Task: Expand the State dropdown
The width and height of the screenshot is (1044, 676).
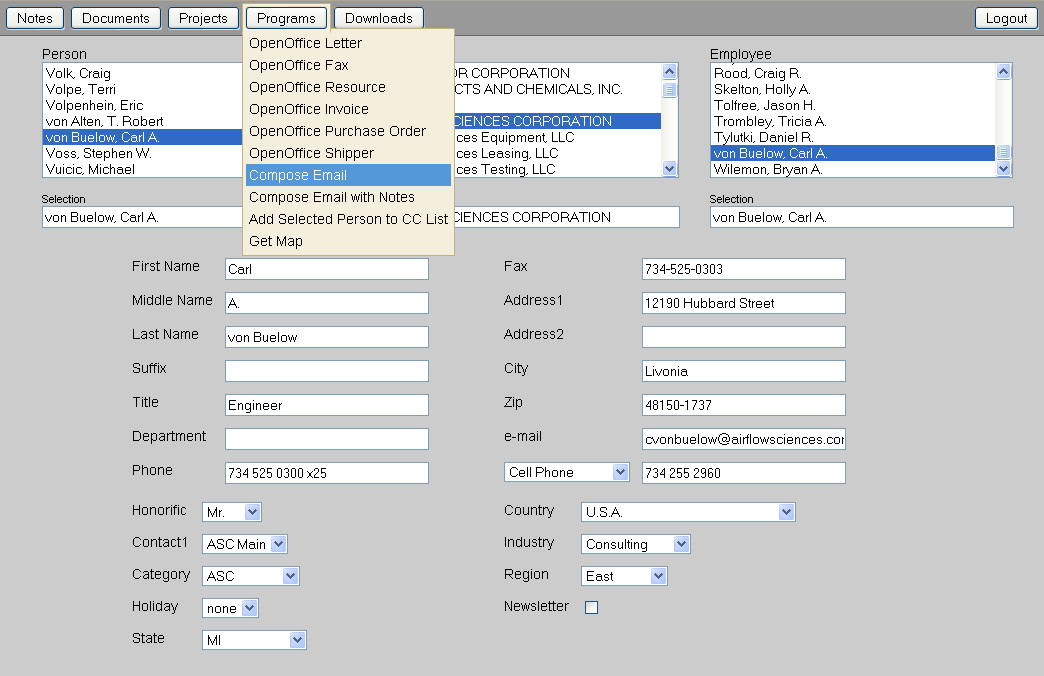Action: pyautogui.click(x=254, y=640)
